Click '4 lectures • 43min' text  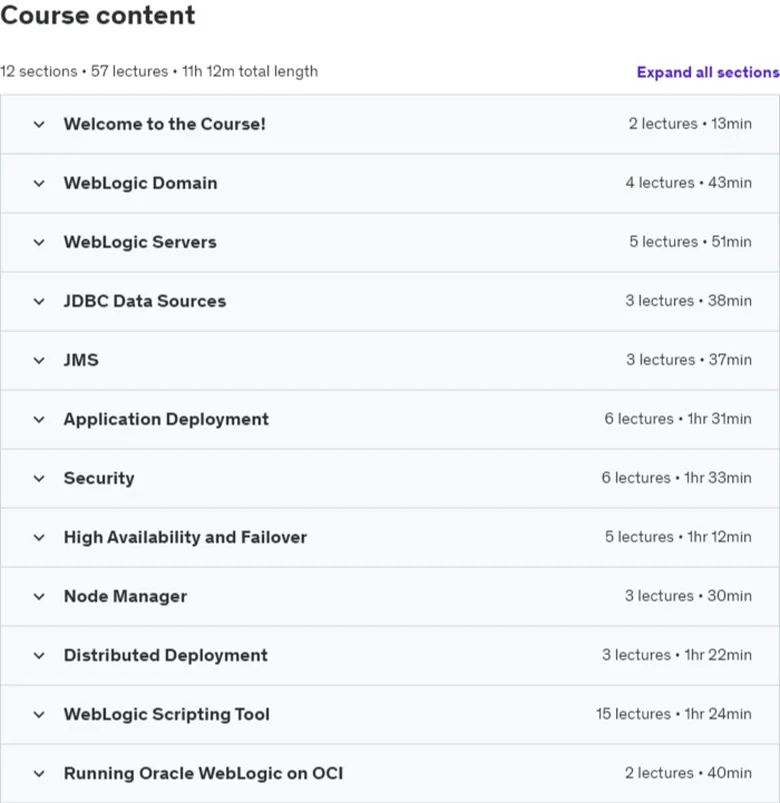click(688, 183)
